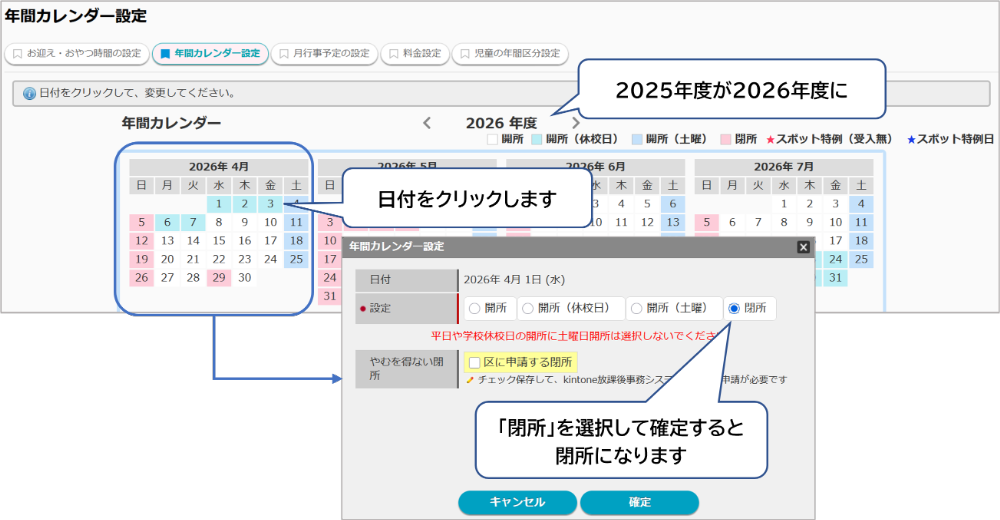Image resolution: width=1000 pixels, height=520 pixels.
Task: Click the bookmark icon on 料金設定 tab
Action: click(395, 53)
